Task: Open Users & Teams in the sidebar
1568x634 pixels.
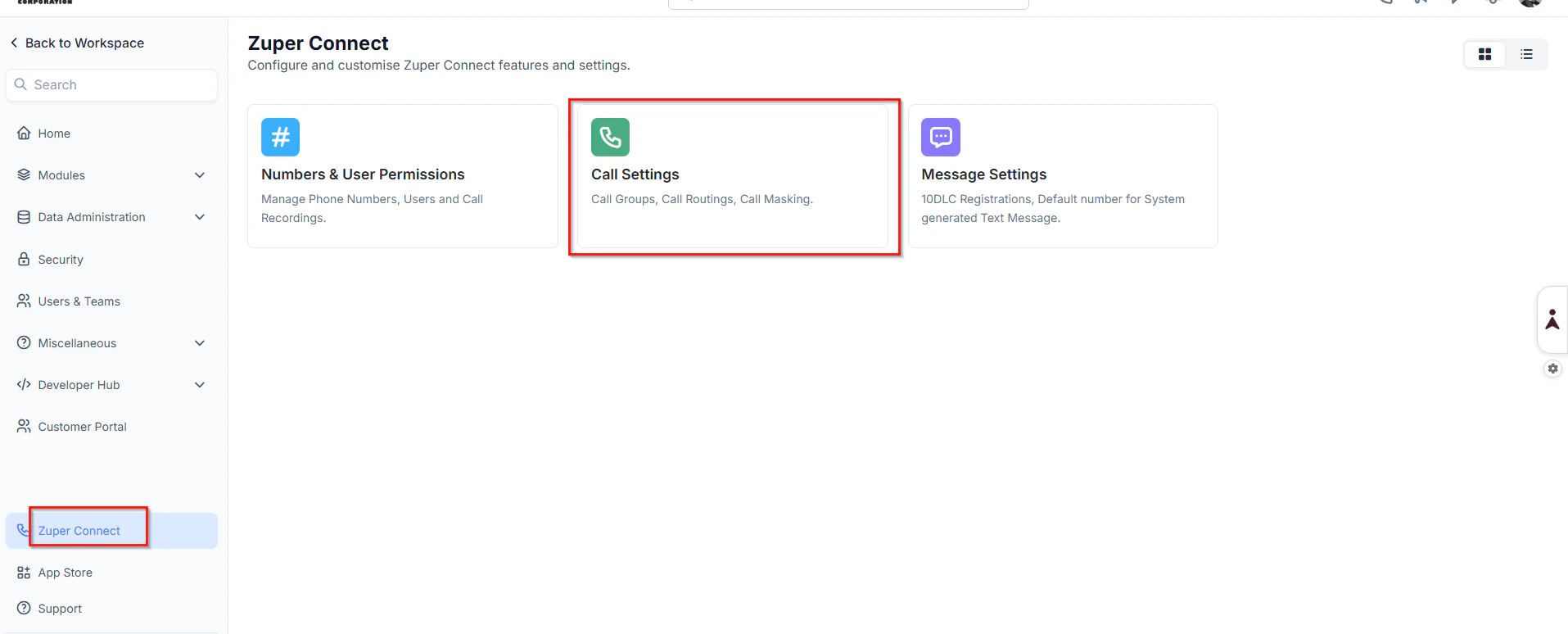Action: coord(79,301)
